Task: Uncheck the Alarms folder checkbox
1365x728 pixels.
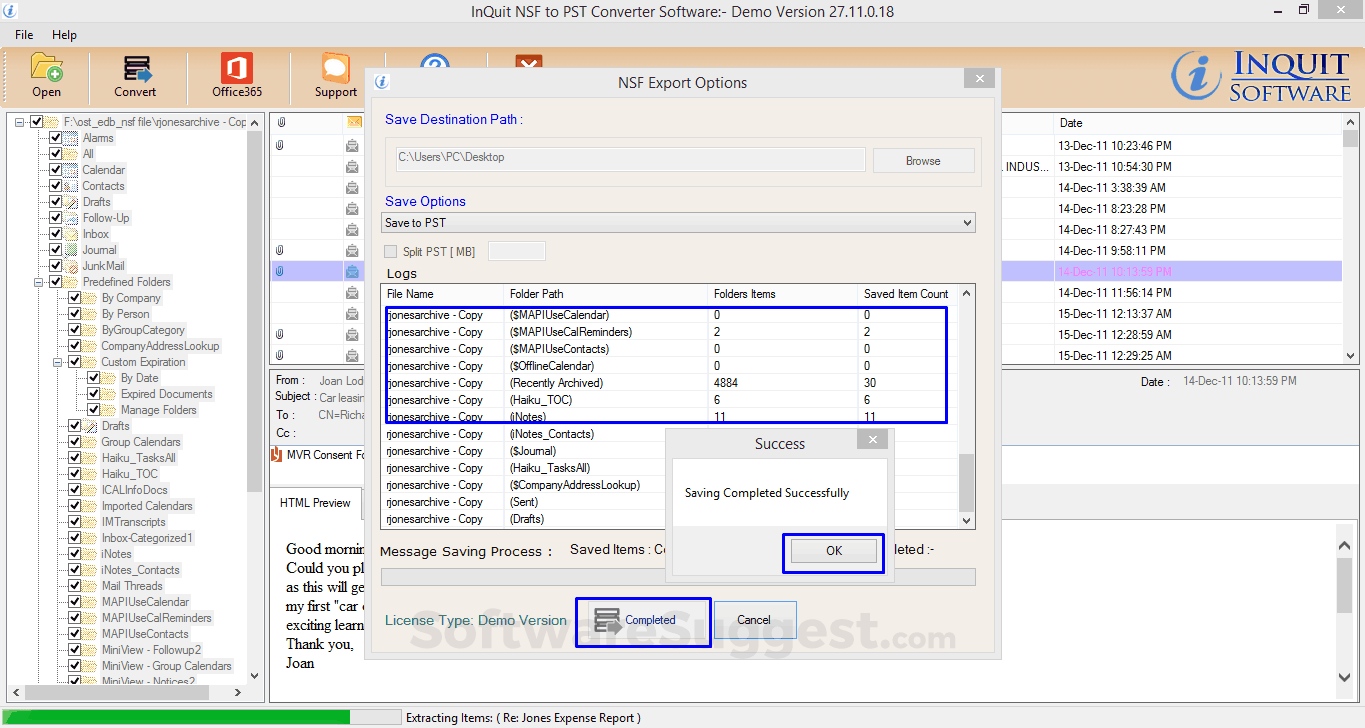Action: pos(55,138)
